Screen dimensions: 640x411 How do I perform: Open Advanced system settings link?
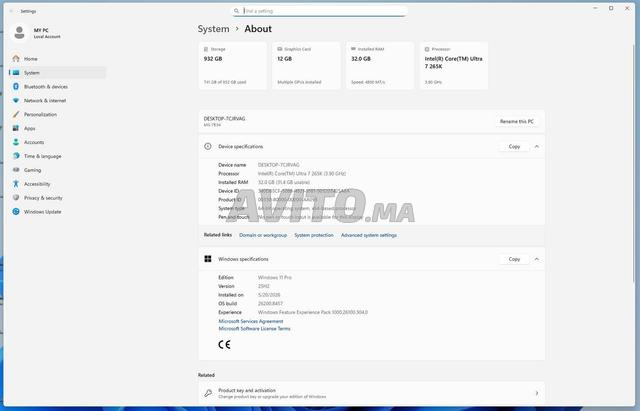369,235
